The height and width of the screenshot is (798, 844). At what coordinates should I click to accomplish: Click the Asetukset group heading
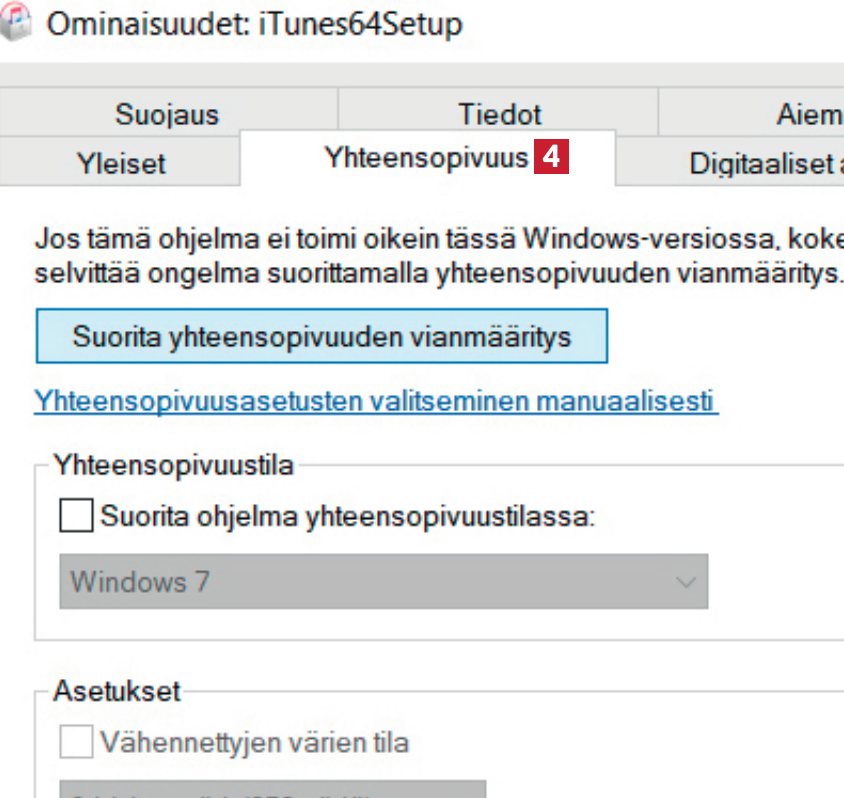click(119, 691)
